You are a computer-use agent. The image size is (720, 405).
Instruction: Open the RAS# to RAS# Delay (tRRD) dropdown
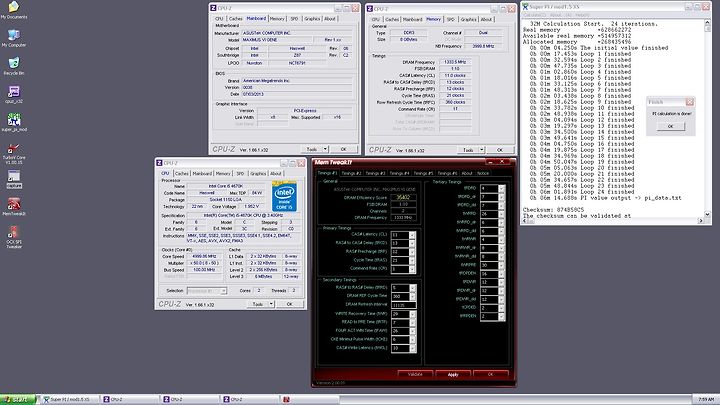coord(412,288)
